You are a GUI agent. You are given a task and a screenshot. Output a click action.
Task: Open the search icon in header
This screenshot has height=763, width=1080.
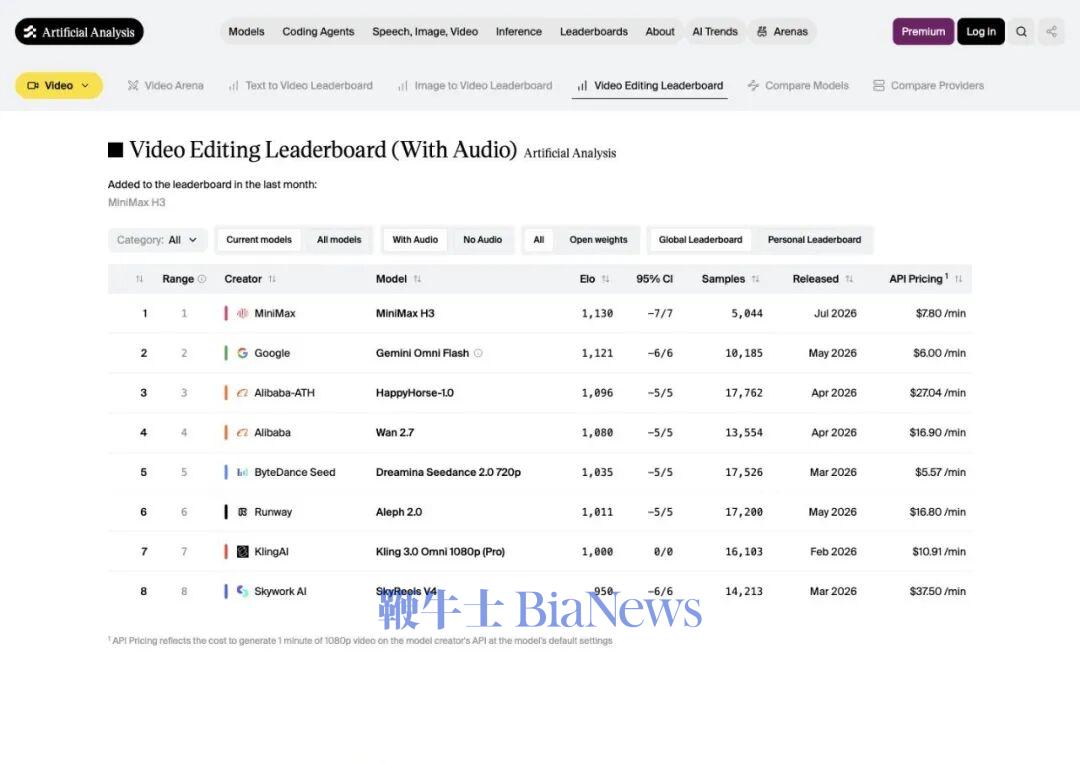(x=1021, y=32)
